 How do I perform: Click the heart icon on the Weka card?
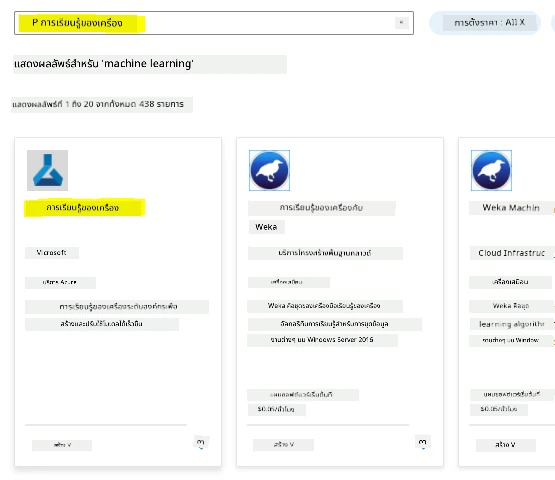pyautogui.click(x=423, y=442)
